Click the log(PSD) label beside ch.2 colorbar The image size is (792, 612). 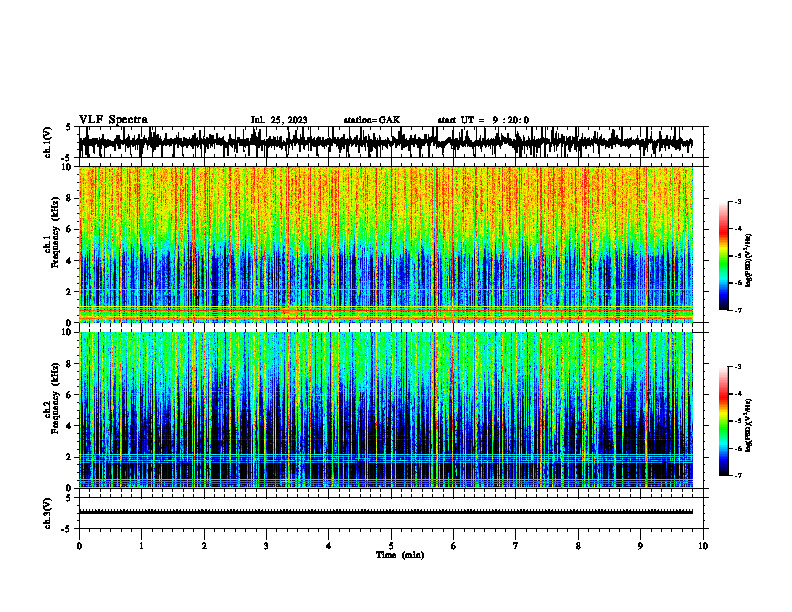coord(748,426)
